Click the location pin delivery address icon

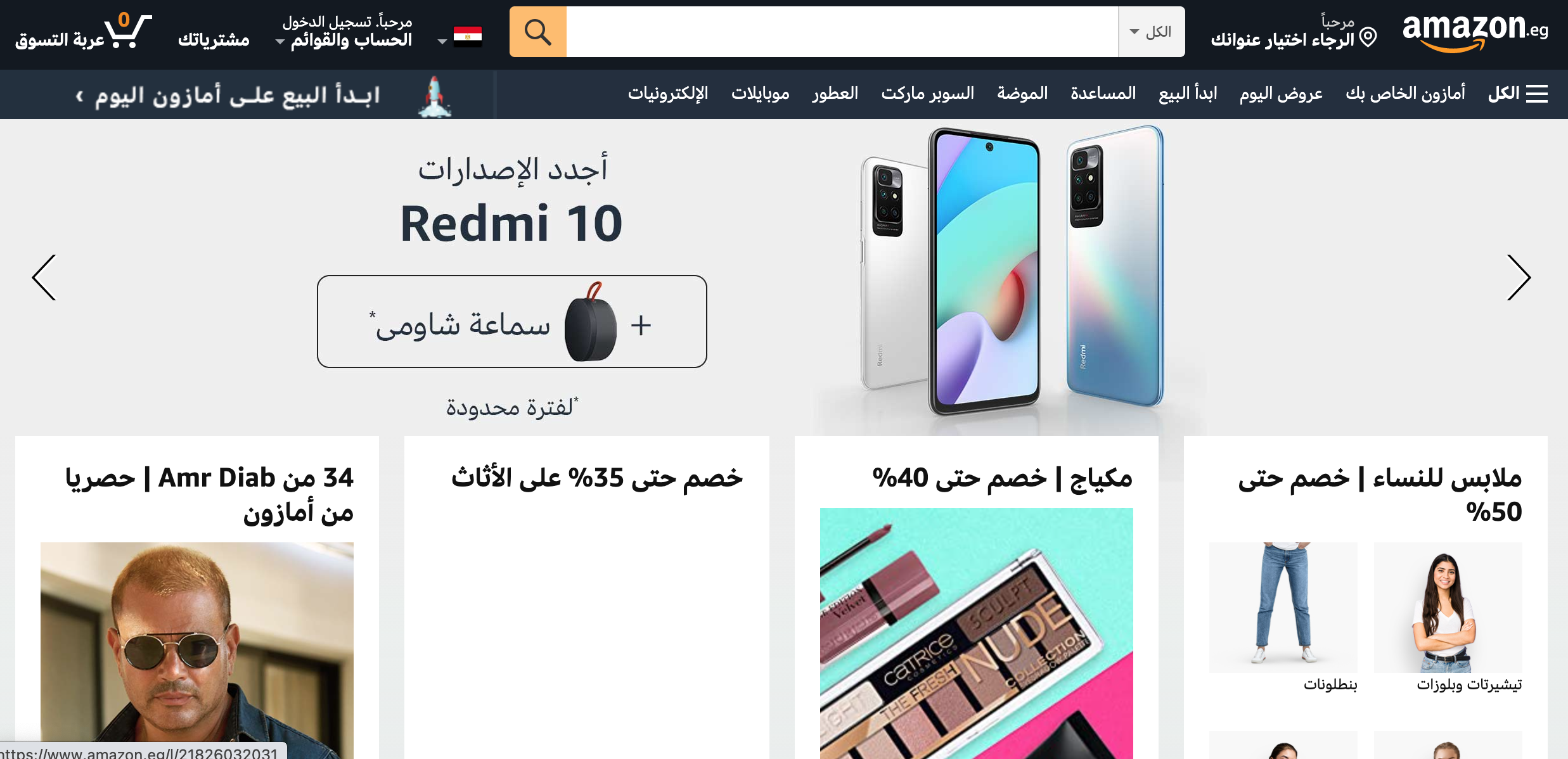tap(1368, 37)
